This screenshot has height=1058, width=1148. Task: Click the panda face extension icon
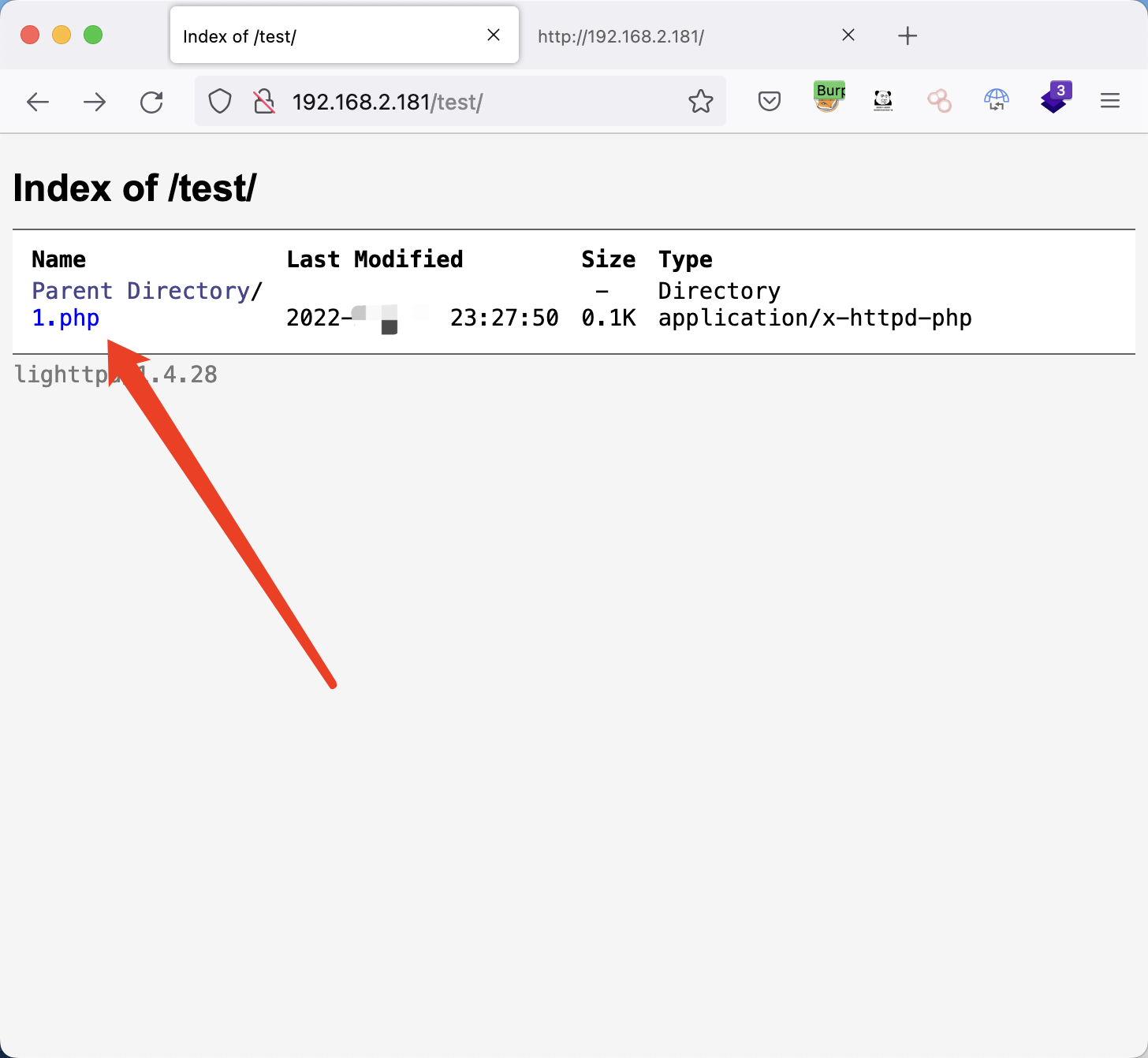click(x=883, y=100)
